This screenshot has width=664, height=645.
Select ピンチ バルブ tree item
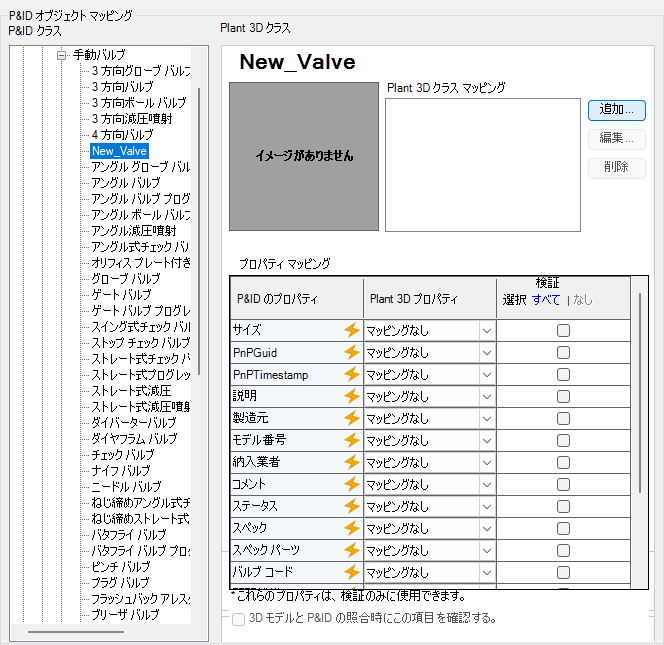(121, 567)
